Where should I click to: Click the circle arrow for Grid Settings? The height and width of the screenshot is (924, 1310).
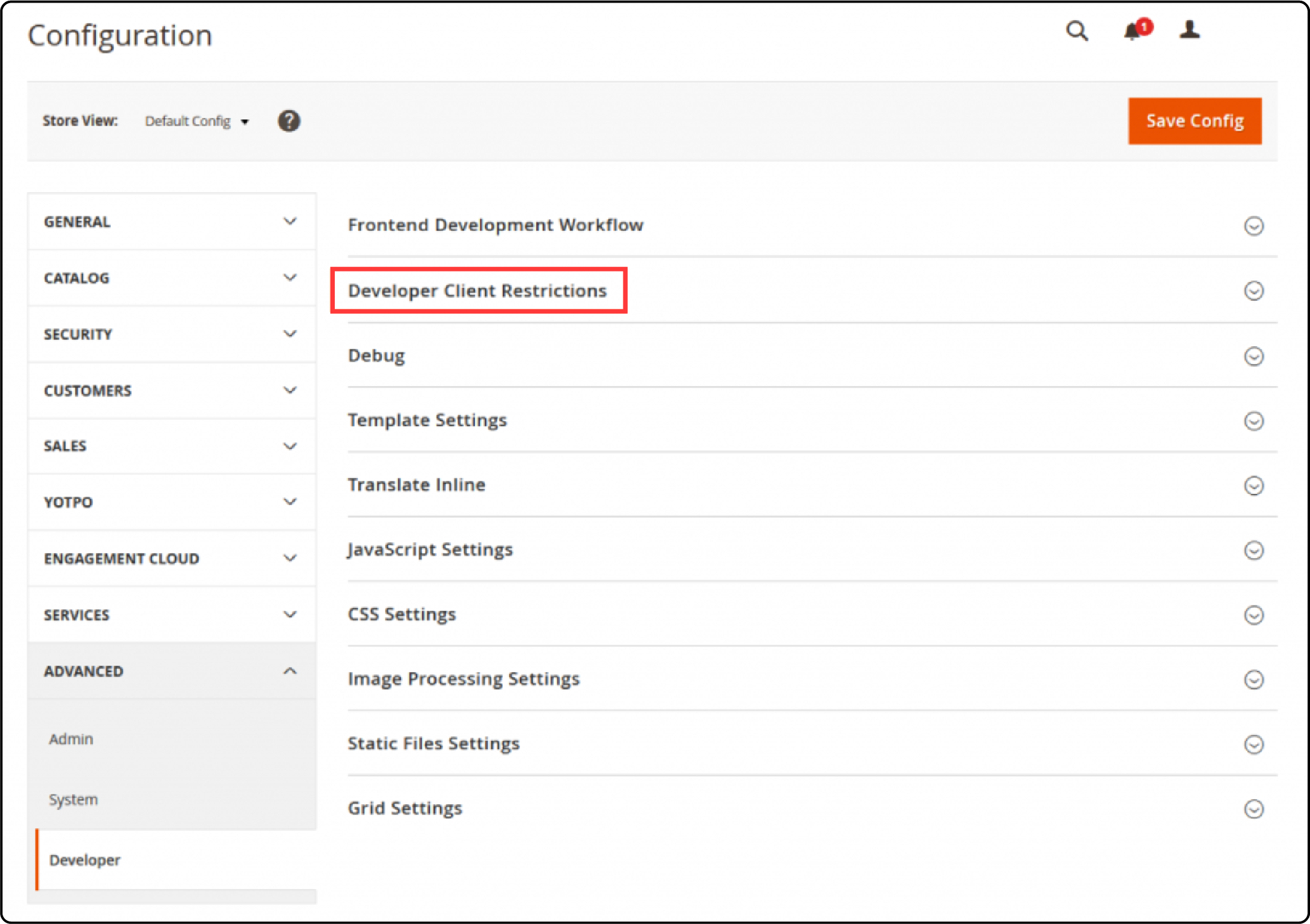point(1254,809)
